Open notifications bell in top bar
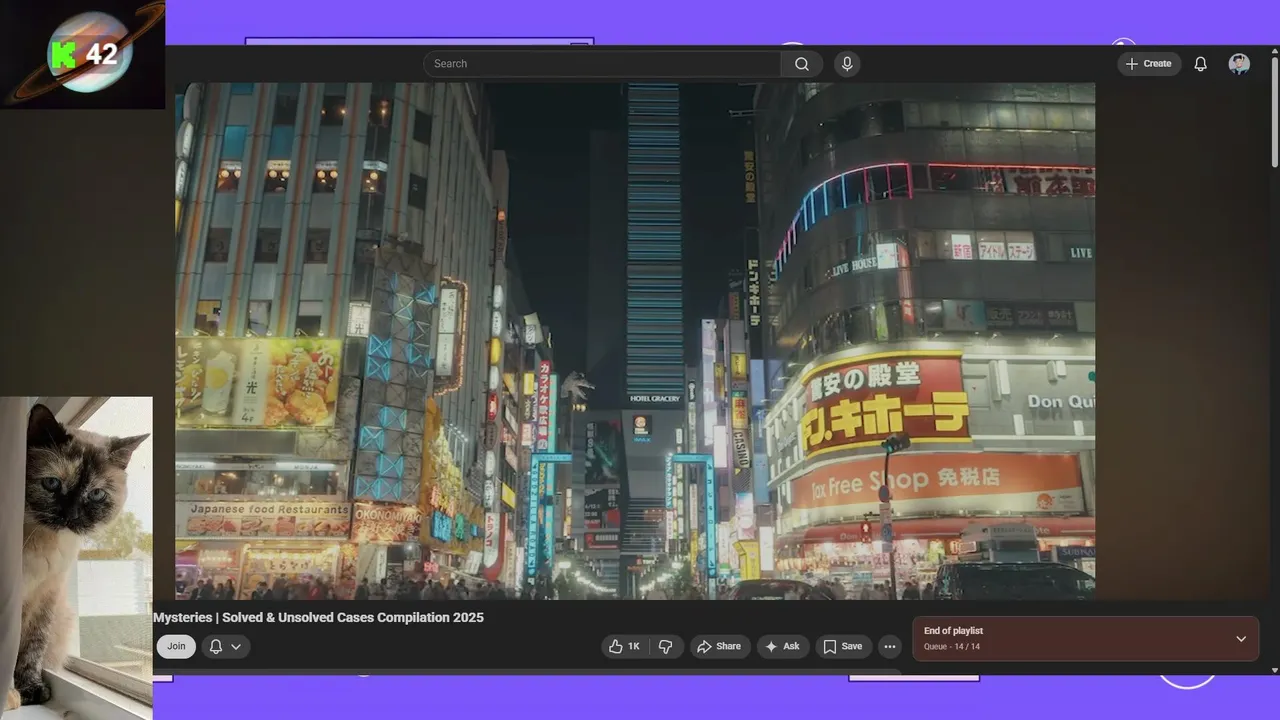Viewport: 1280px width, 720px height. (1201, 64)
